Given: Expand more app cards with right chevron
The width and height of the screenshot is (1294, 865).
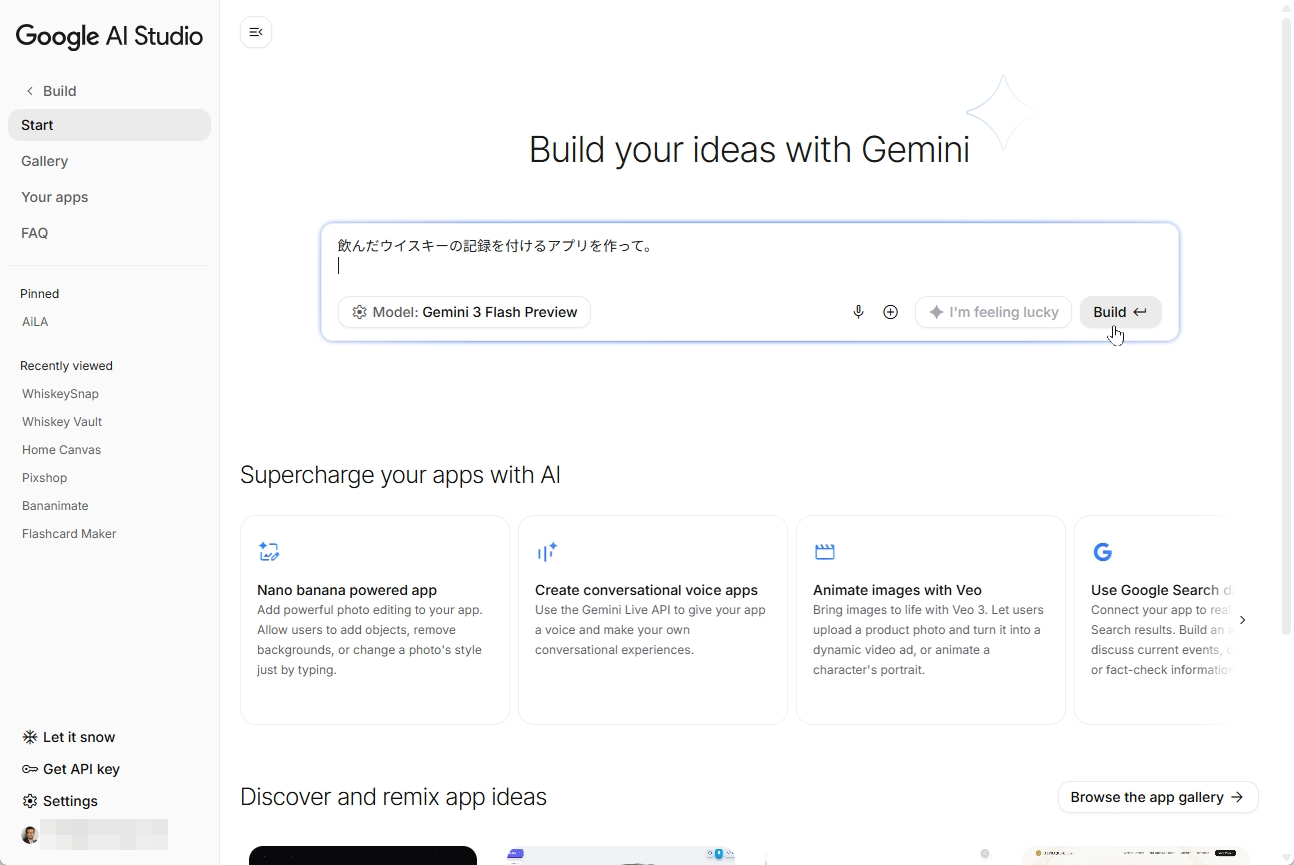Looking at the screenshot, I should pyautogui.click(x=1242, y=620).
